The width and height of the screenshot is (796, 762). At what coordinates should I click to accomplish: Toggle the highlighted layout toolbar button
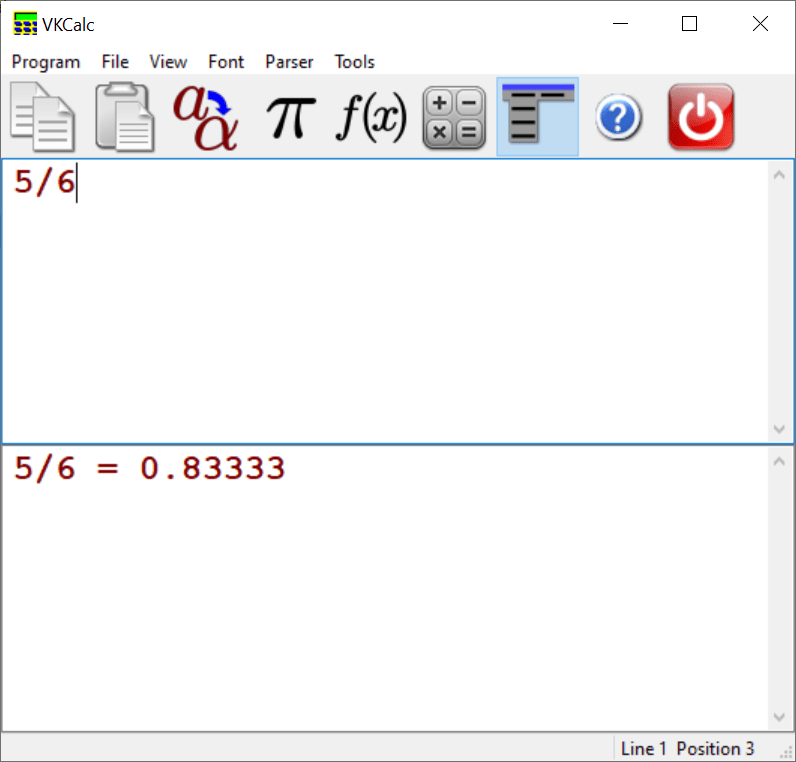click(538, 117)
